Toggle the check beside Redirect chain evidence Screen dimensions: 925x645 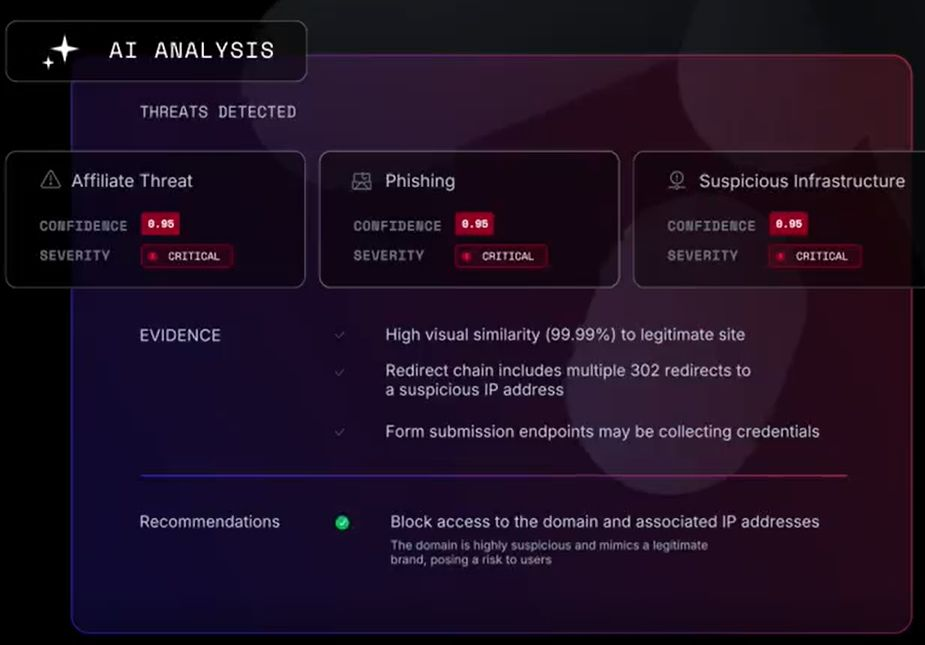(339, 372)
